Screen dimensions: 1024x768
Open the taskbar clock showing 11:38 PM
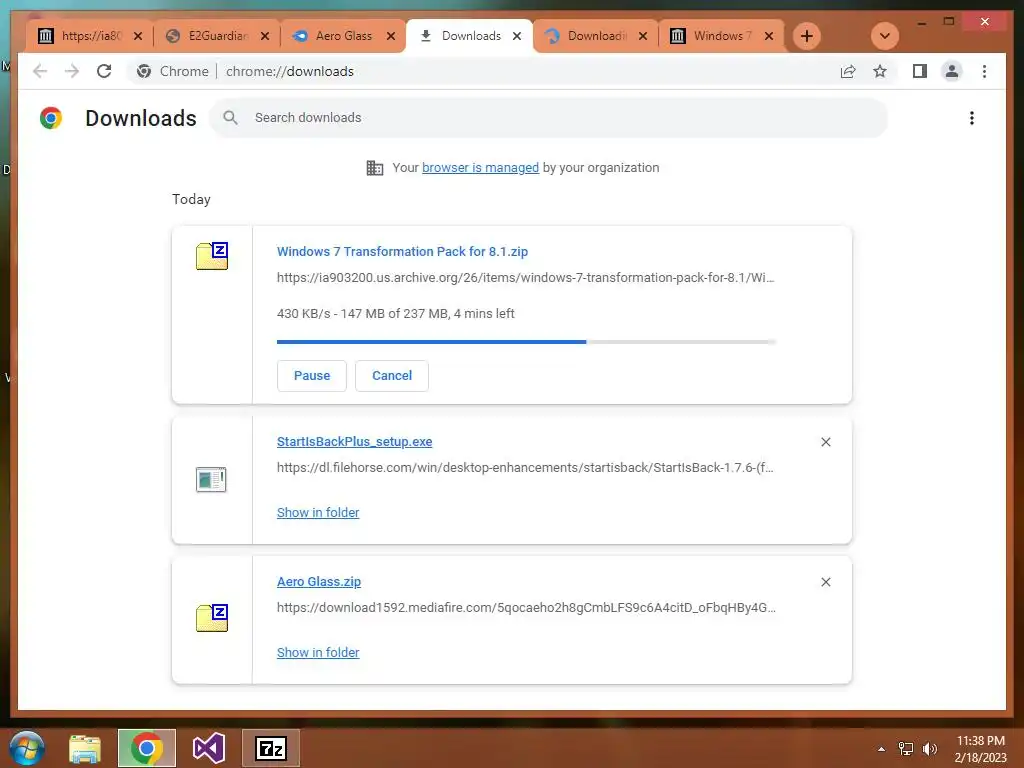click(x=981, y=749)
